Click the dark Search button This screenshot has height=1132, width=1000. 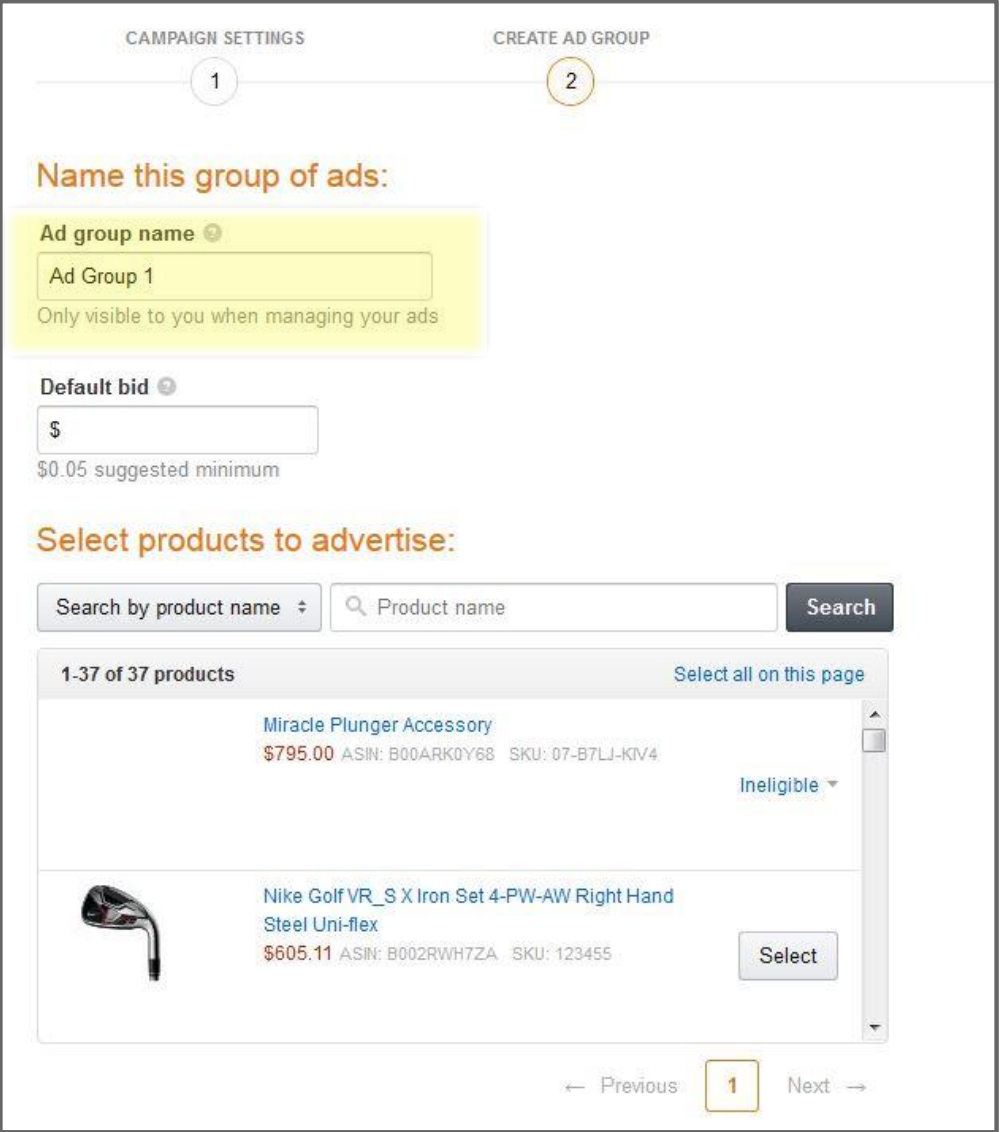tap(840, 607)
